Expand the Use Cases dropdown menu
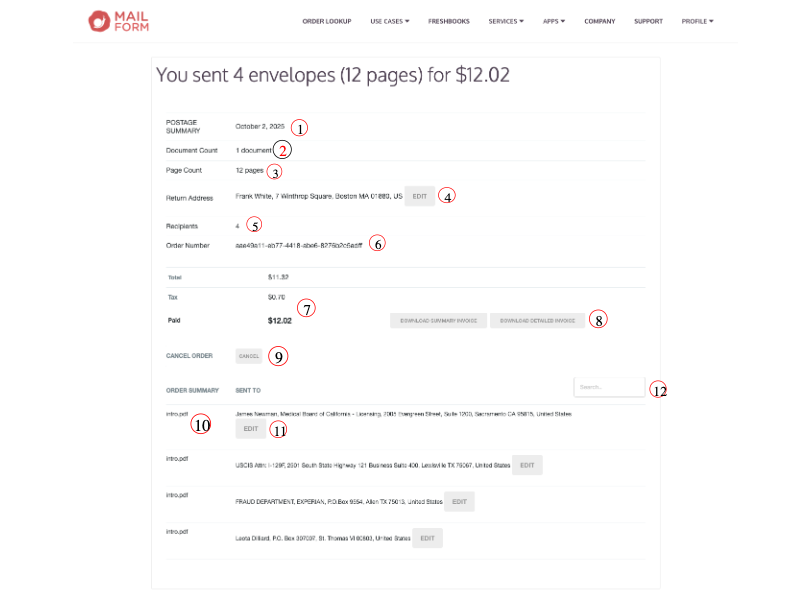This screenshot has width=811, height=600. click(x=389, y=21)
